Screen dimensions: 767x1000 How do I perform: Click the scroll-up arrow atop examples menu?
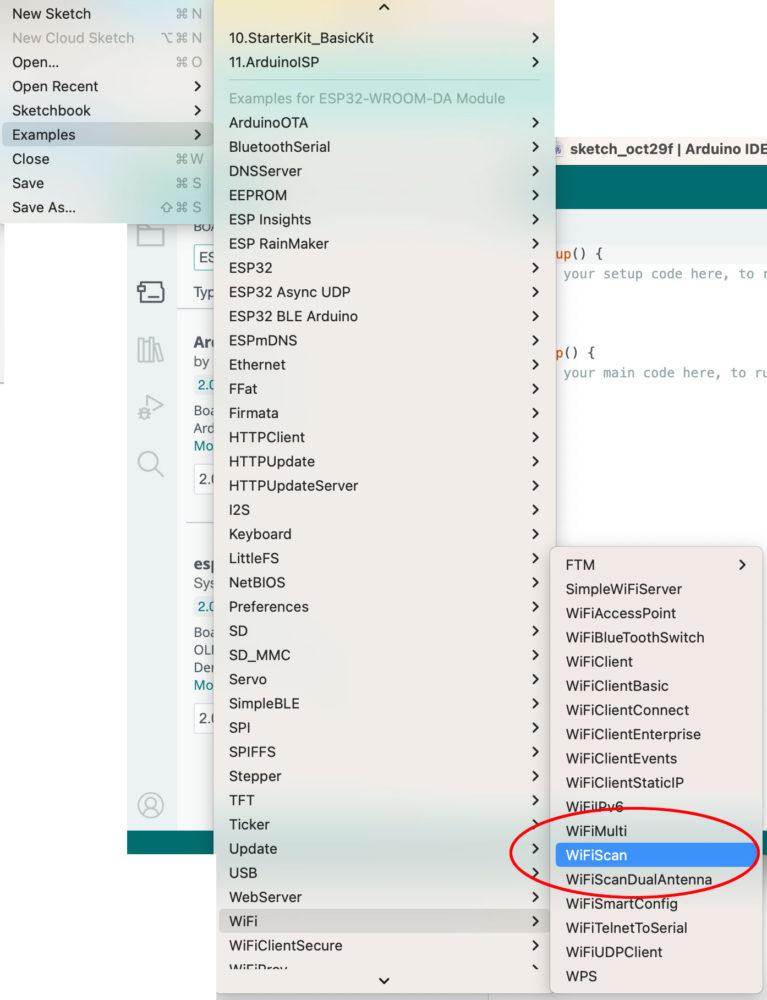click(384, 8)
